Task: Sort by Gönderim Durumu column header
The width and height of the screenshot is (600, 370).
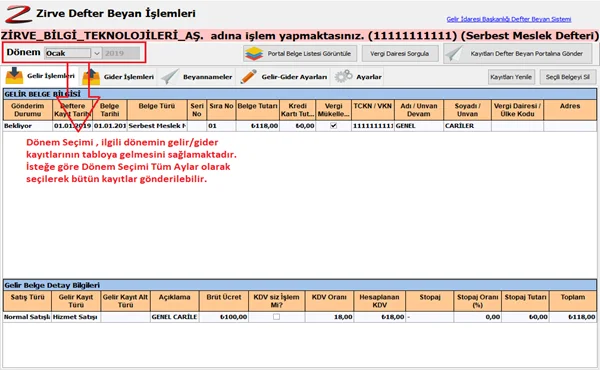Action: tap(28, 110)
